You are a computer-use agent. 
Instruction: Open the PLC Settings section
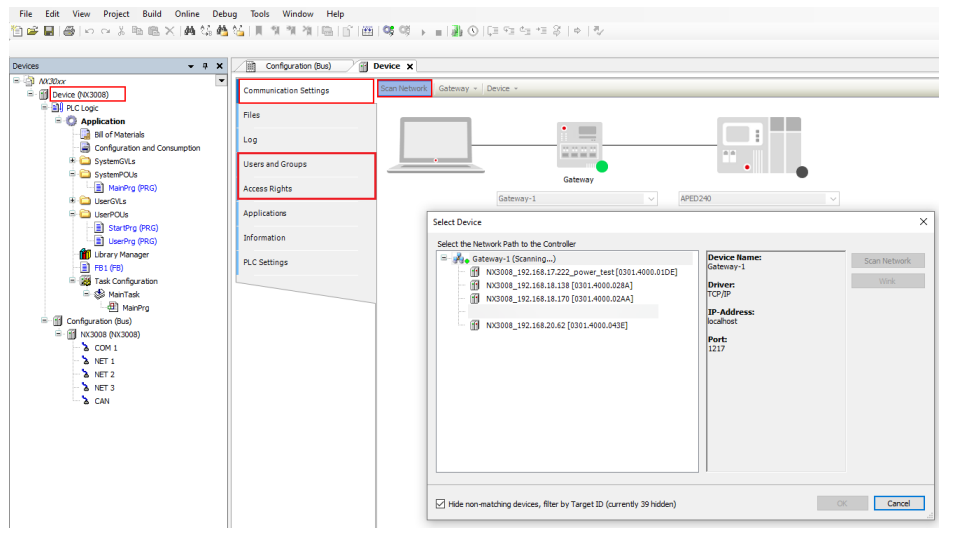[x=266, y=262]
